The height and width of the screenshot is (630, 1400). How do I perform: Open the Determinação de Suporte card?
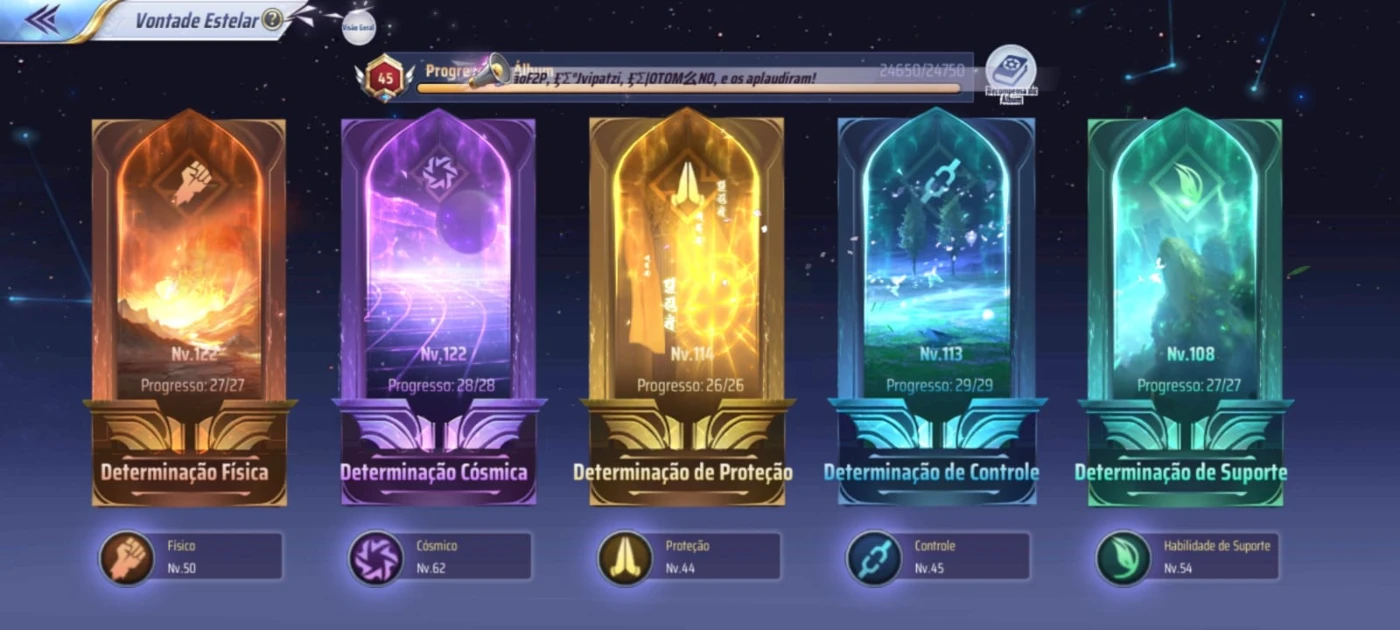(x=1185, y=308)
